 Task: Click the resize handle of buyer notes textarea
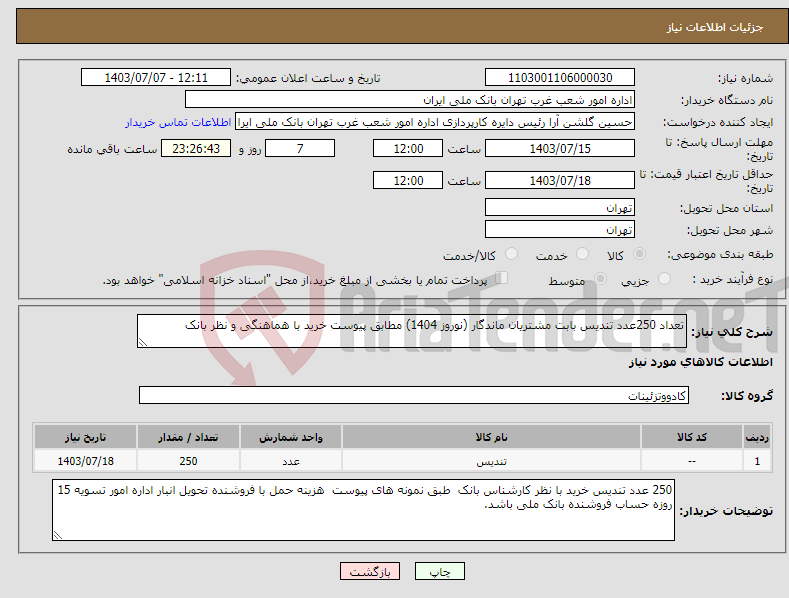coord(58,535)
